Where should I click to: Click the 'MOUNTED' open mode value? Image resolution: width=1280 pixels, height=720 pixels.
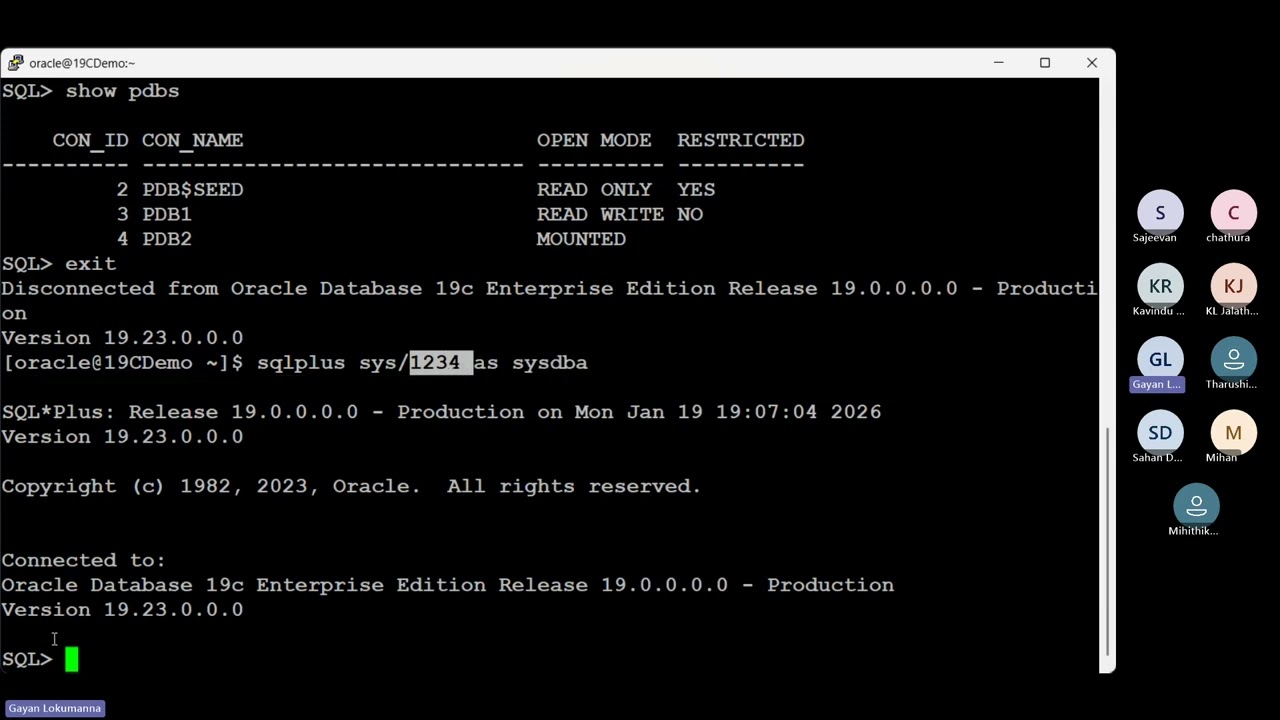tap(581, 239)
